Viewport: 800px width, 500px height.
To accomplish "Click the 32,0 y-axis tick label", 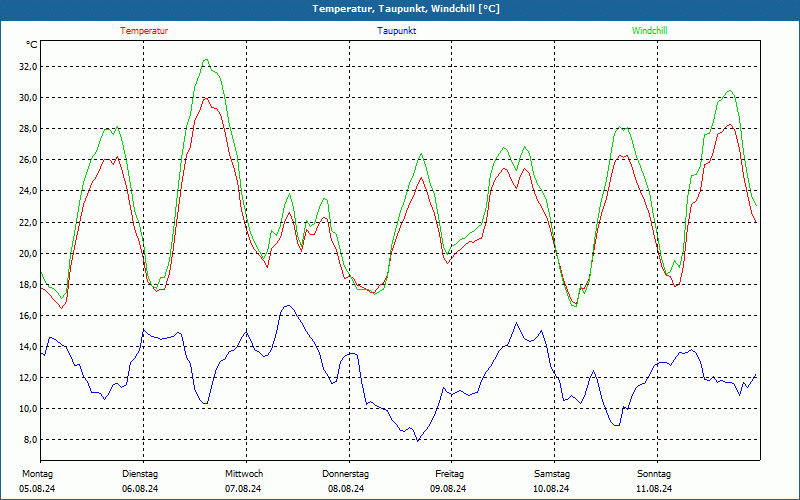I will 27,66.
